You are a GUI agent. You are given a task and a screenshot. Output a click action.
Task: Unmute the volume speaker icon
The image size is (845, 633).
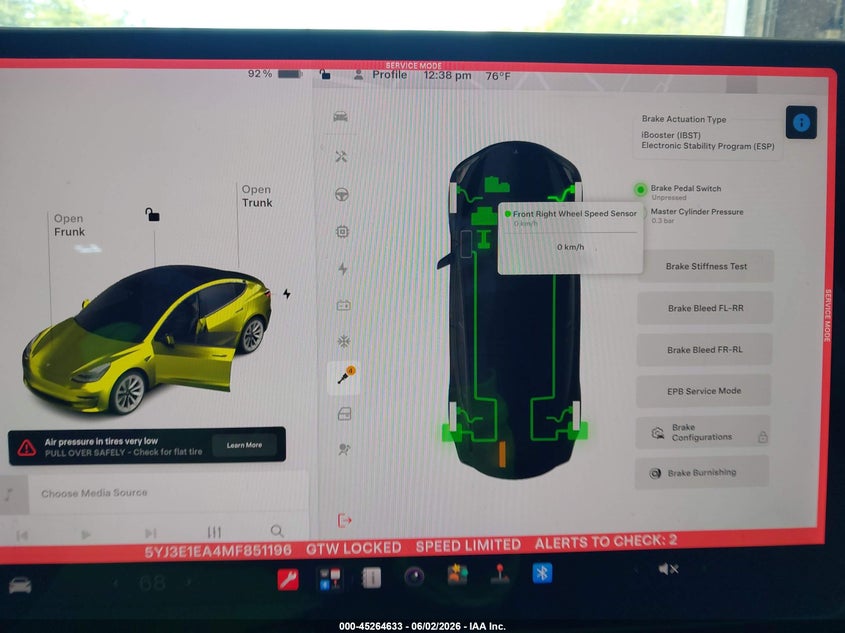click(x=667, y=569)
